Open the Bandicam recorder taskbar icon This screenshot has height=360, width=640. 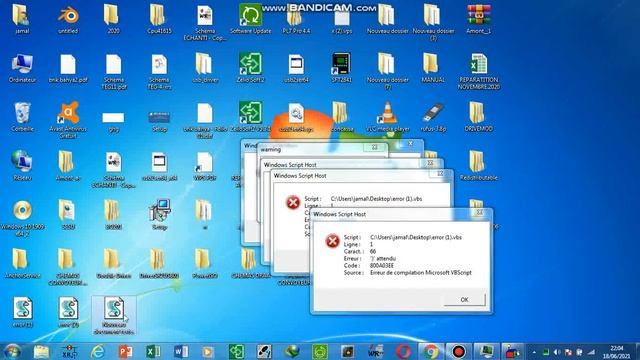[458, 351]
